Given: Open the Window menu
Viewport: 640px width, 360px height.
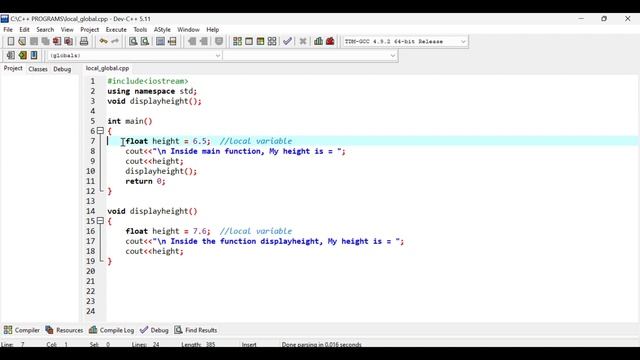Looking at the screenshot, I should tap(188, 29).
